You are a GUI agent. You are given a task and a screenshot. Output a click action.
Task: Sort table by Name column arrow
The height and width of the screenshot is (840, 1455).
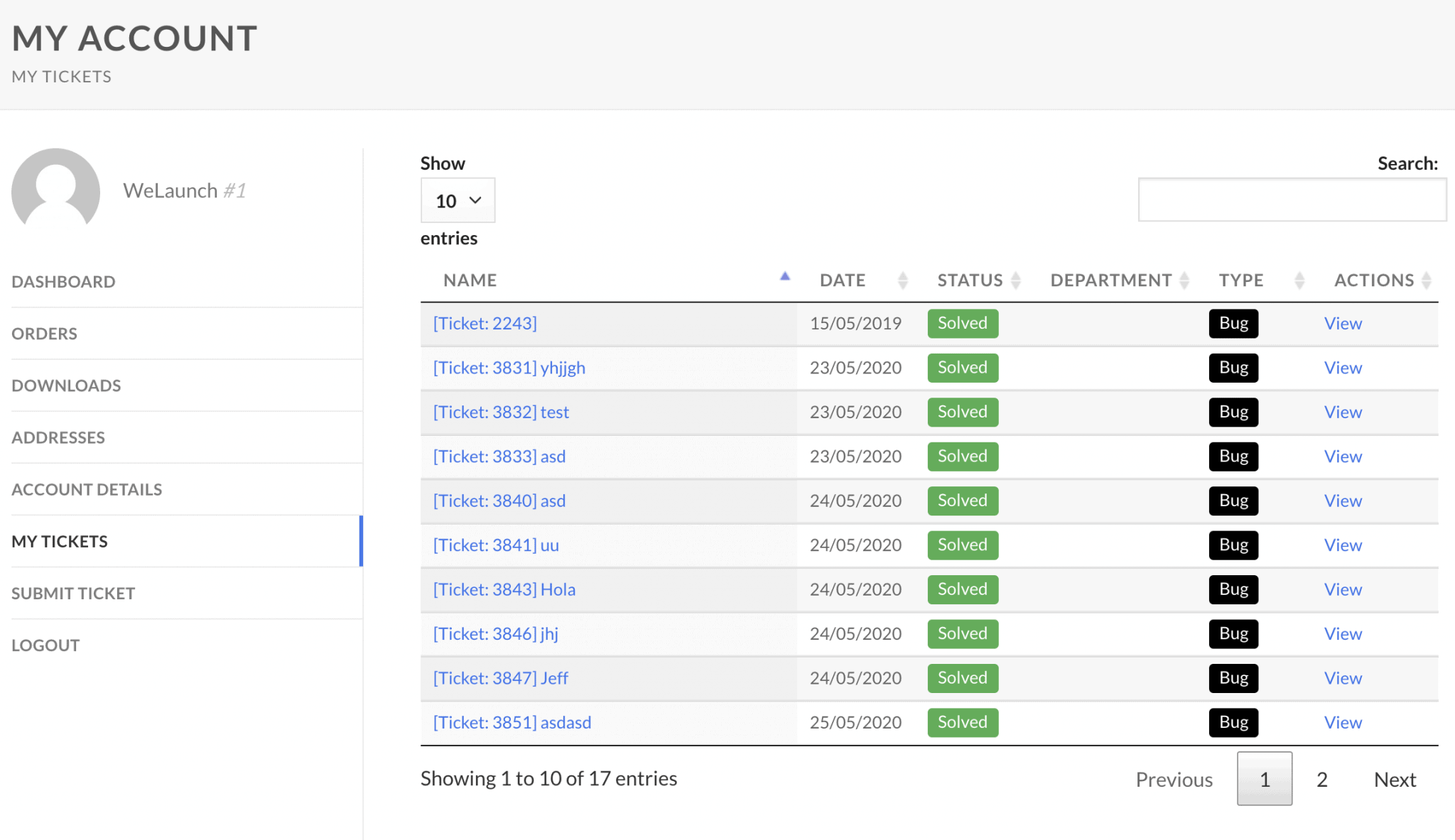coord(784,278)
